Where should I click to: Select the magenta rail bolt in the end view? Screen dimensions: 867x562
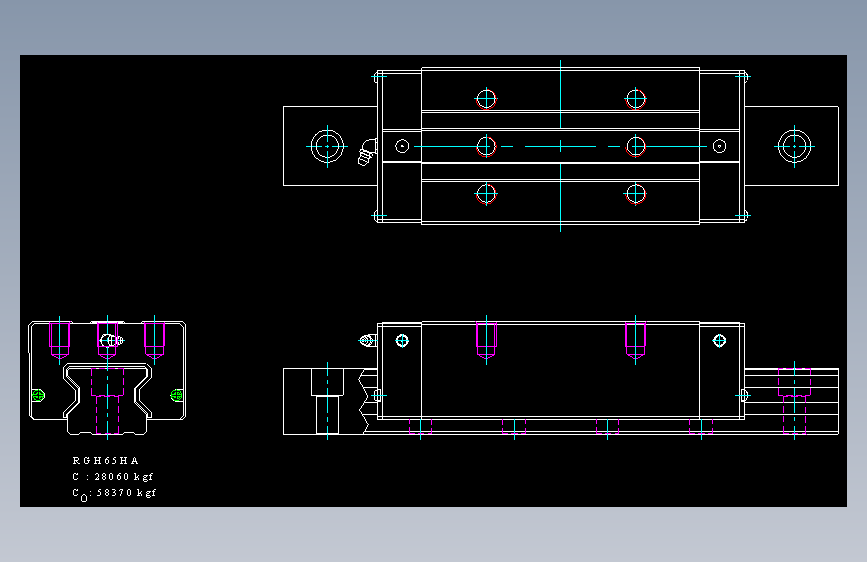point(107,401)
